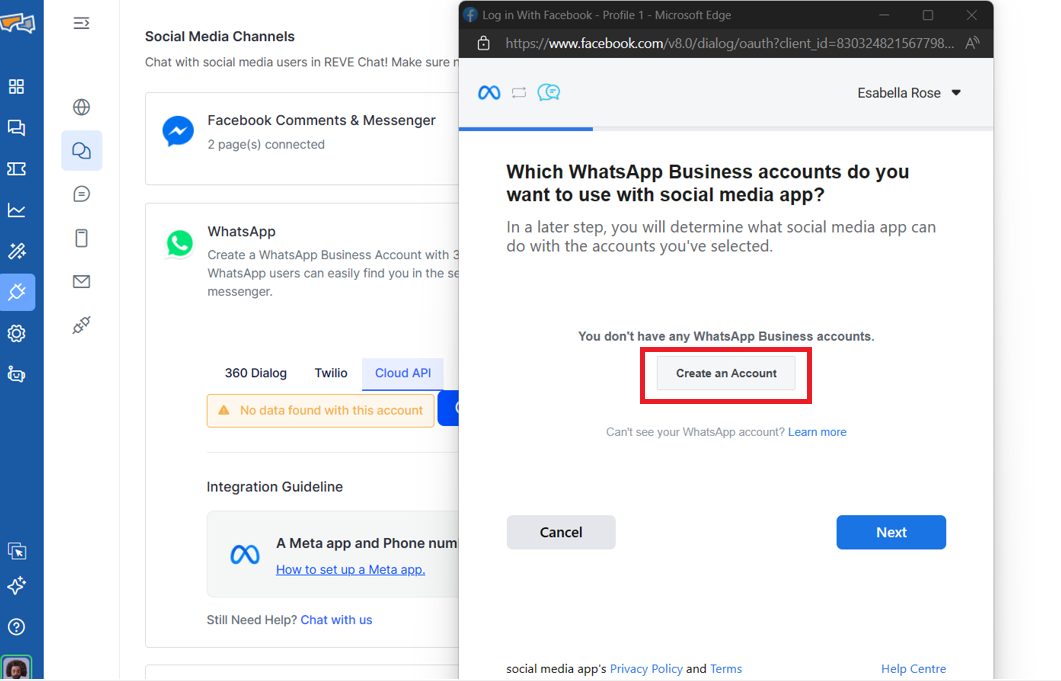Screen dimensions: 1061x681
Task: Collapse the secondary menu with hamburger icon
Action: pyautogui.click(x=81, y=24)
